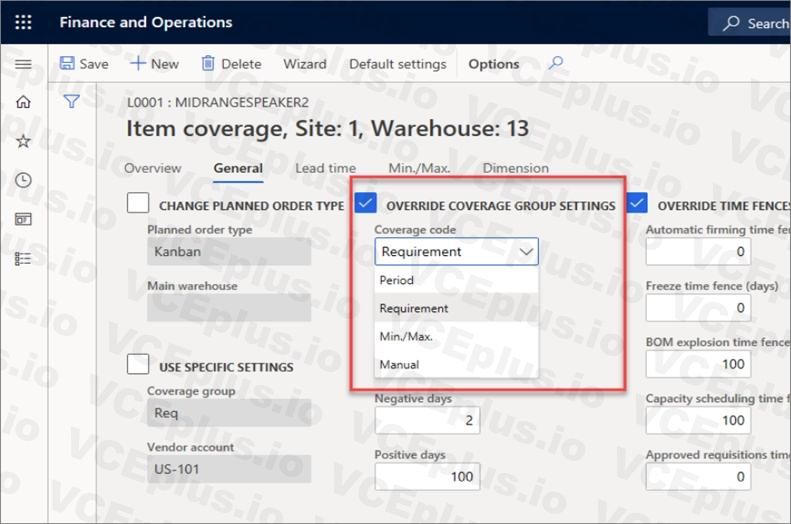Click the action bar search magnifier
This screenshot has height=524, width=791.
coord(555,64)
